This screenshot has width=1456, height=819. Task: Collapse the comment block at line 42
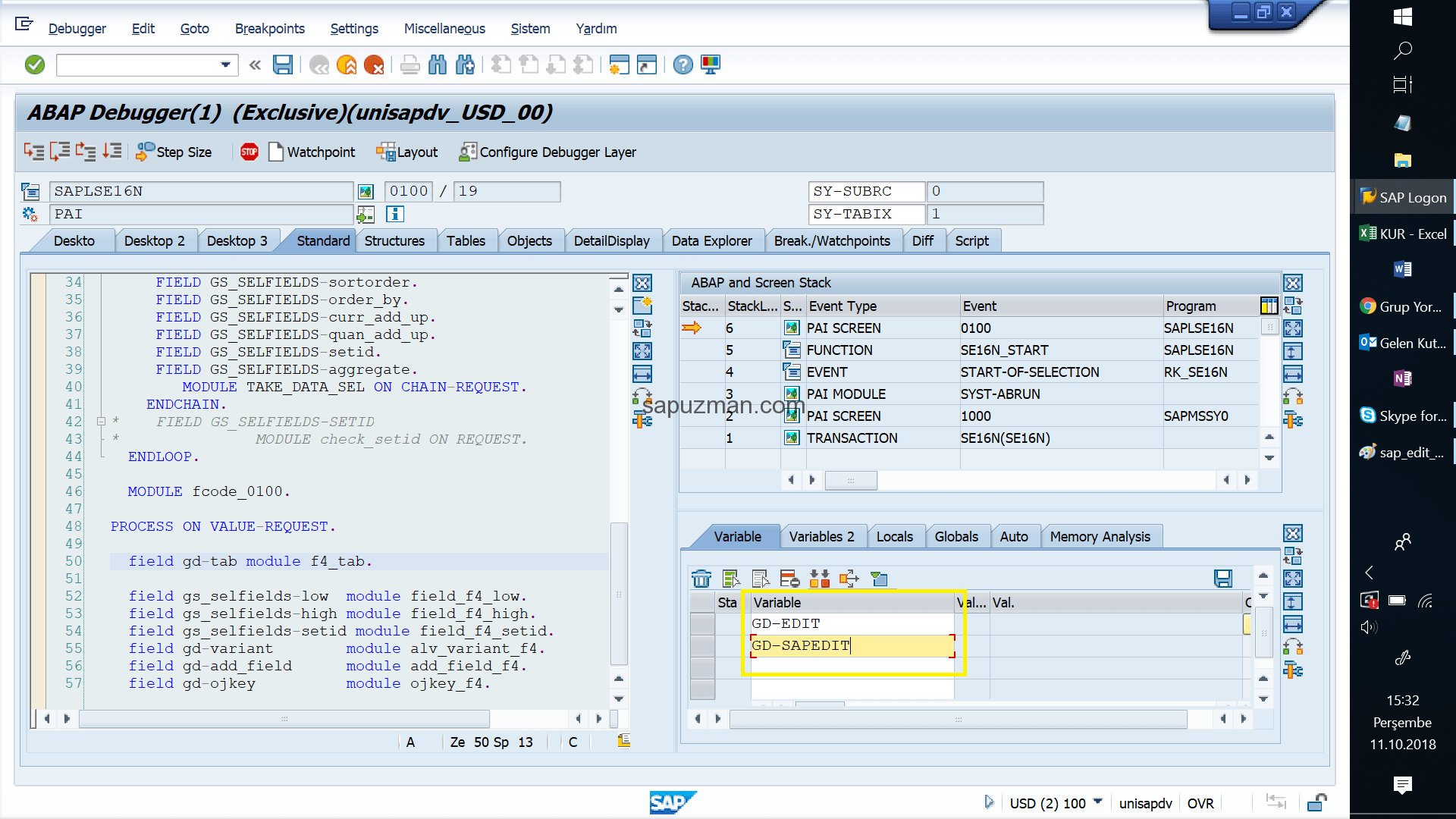(101, 421)
